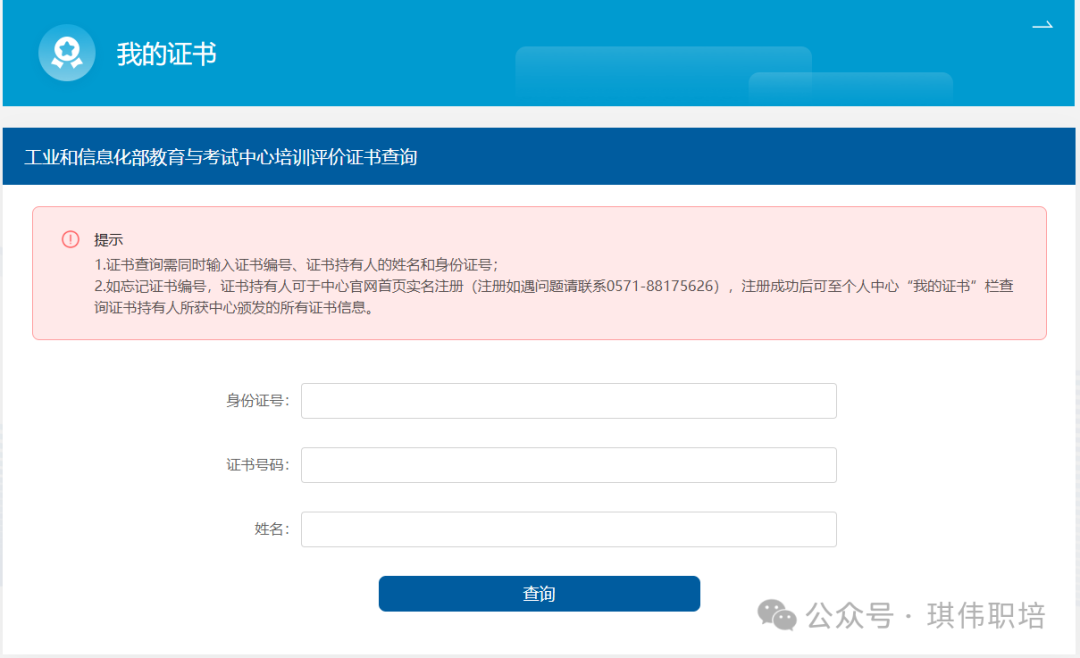1080x658 pixels.
Task: Click the red exclamation warning icon
Action: pyautogui.click(x=70, y=239)
